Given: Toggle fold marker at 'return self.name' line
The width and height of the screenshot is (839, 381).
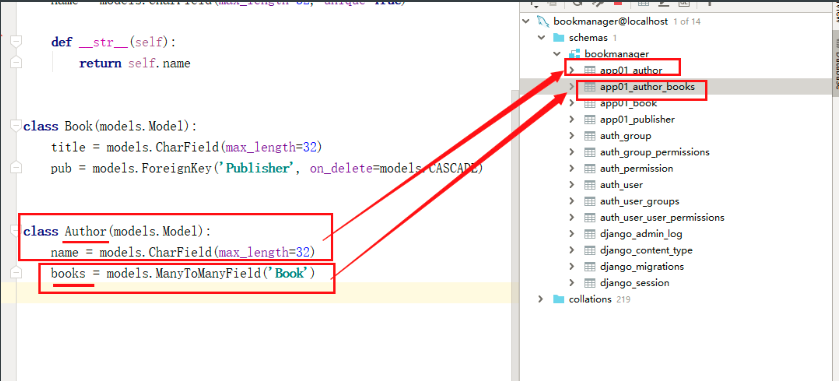Looking at the screenshot, I should tap(16, 63).
